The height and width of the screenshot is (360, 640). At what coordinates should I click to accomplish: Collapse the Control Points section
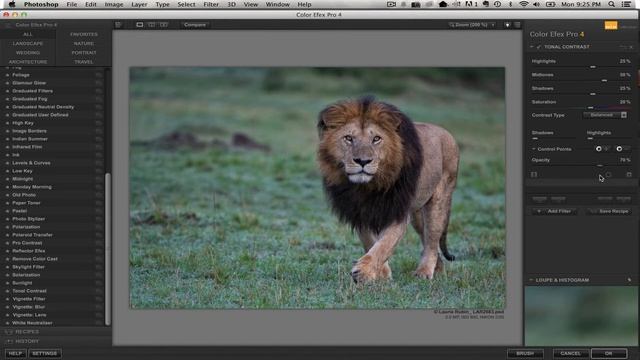533,149
